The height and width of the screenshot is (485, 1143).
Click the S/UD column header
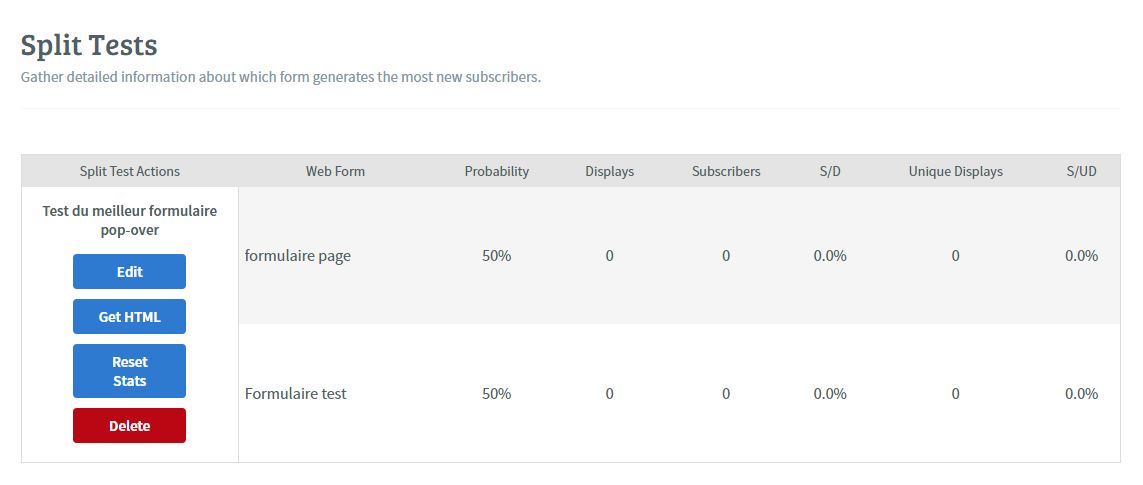(x=1081, y=171)
